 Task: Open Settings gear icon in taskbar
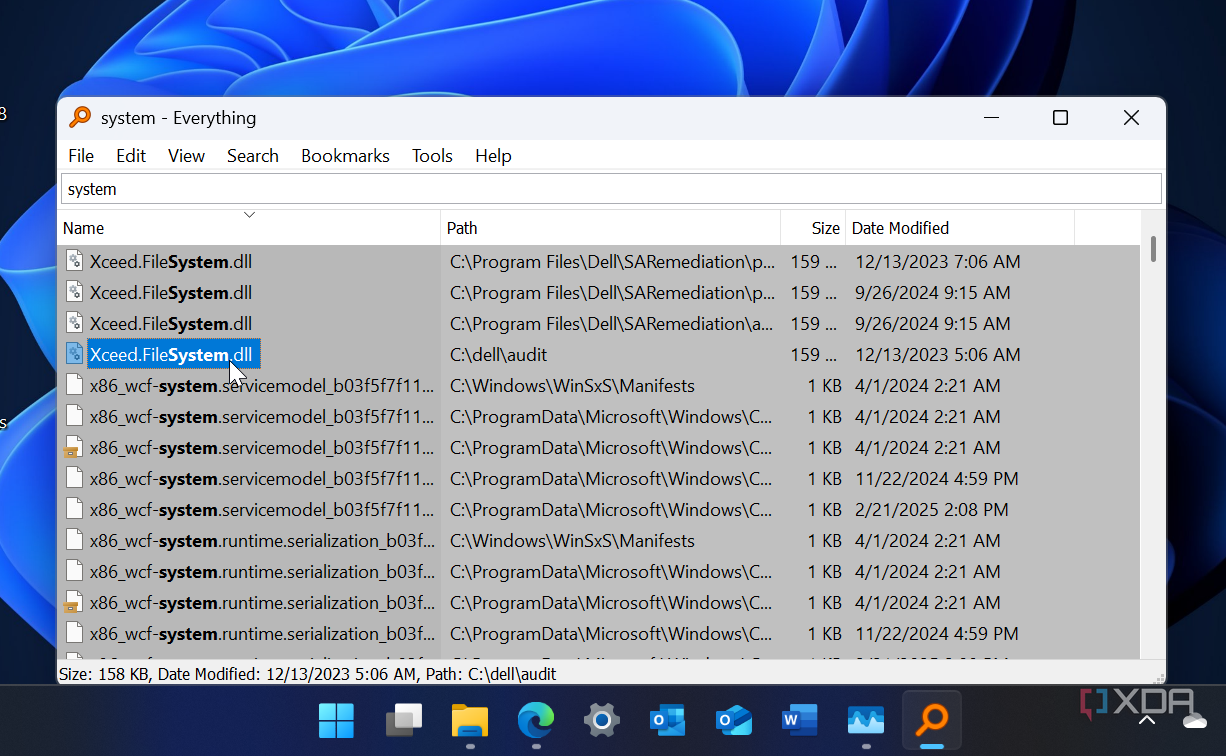[x=601, y=719]
